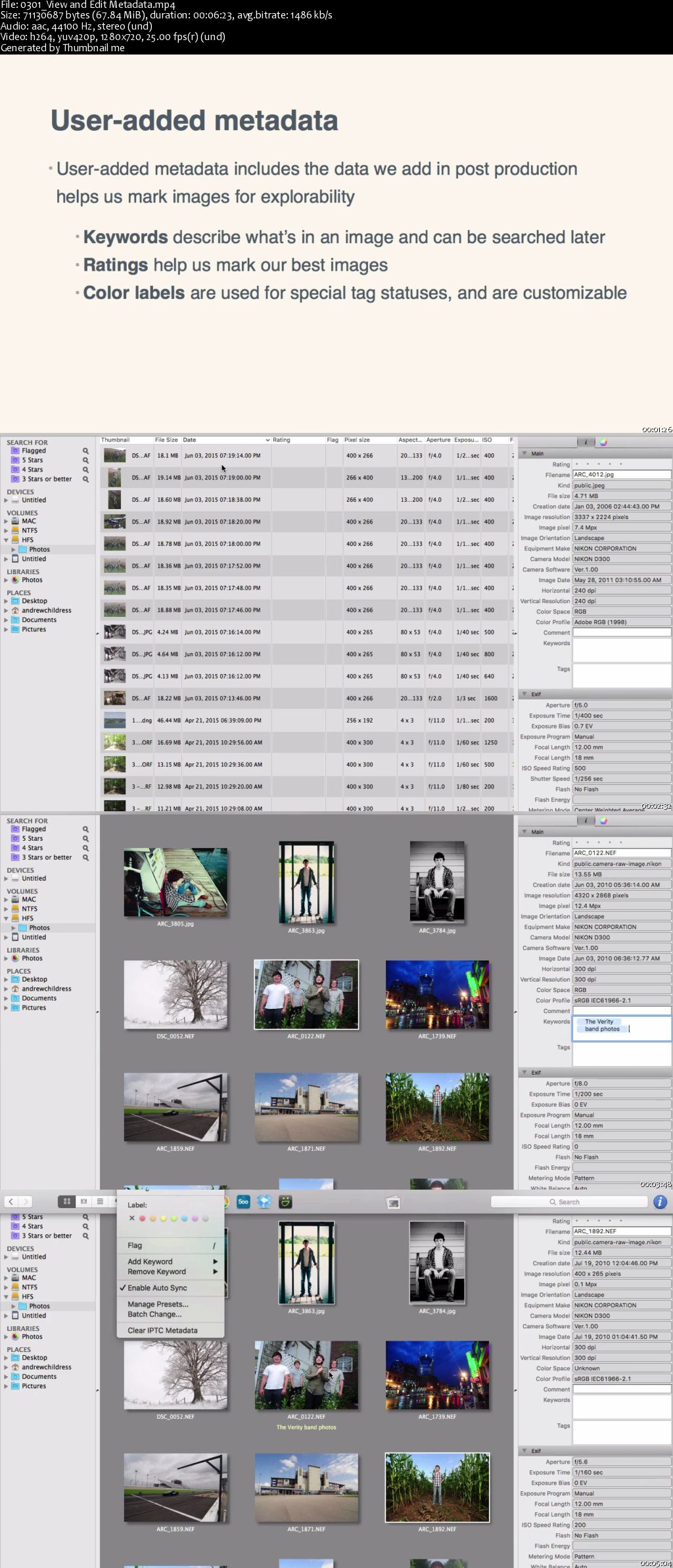Switch to list view icon in toolbar
This screenshot has height=1568, width=673.
click(100, 1201)
